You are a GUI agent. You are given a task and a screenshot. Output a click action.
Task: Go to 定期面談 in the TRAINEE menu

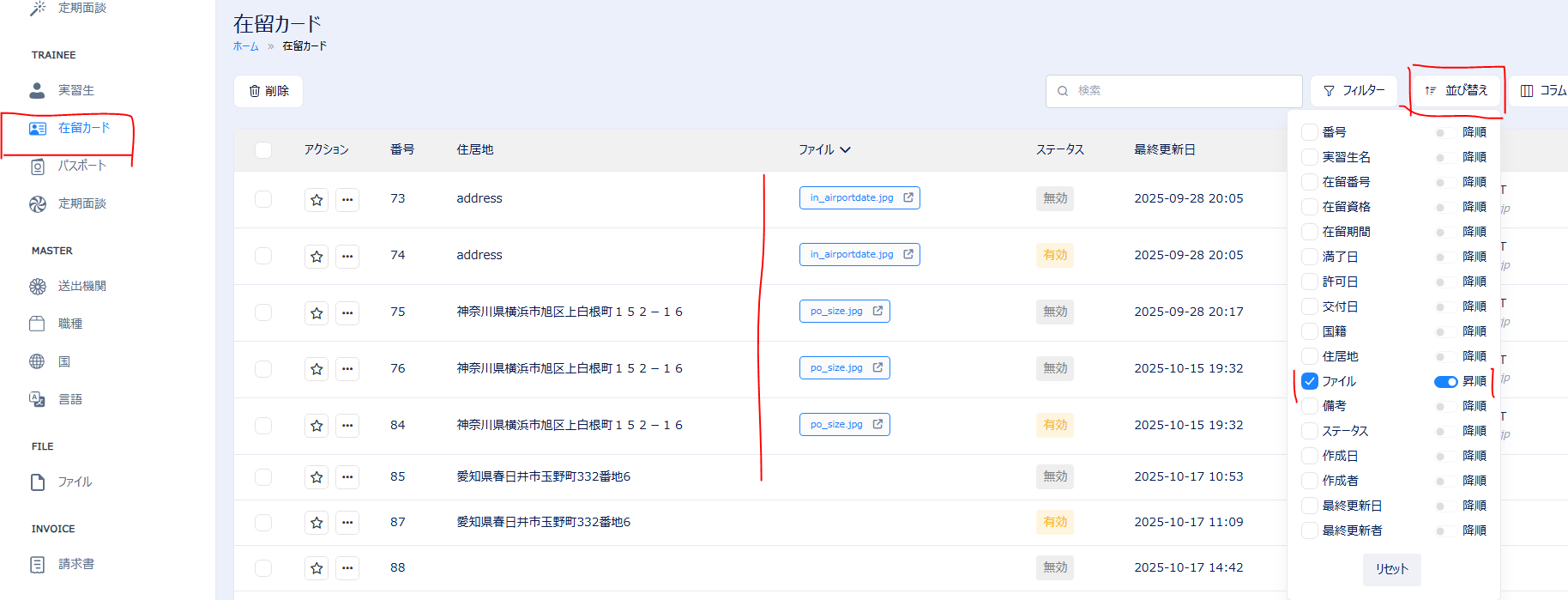tap(82, 203)
